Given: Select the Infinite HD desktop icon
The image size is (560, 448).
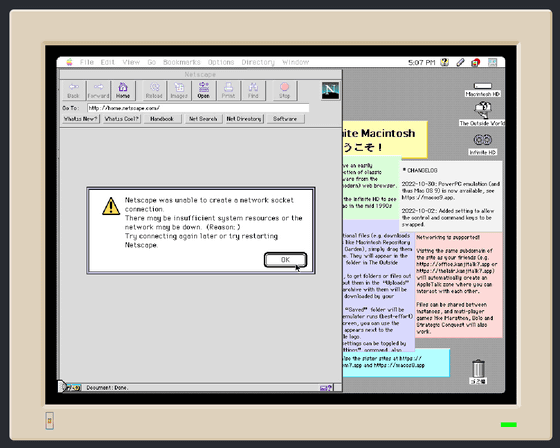Looking at the screenshot, I should point(483,144).
